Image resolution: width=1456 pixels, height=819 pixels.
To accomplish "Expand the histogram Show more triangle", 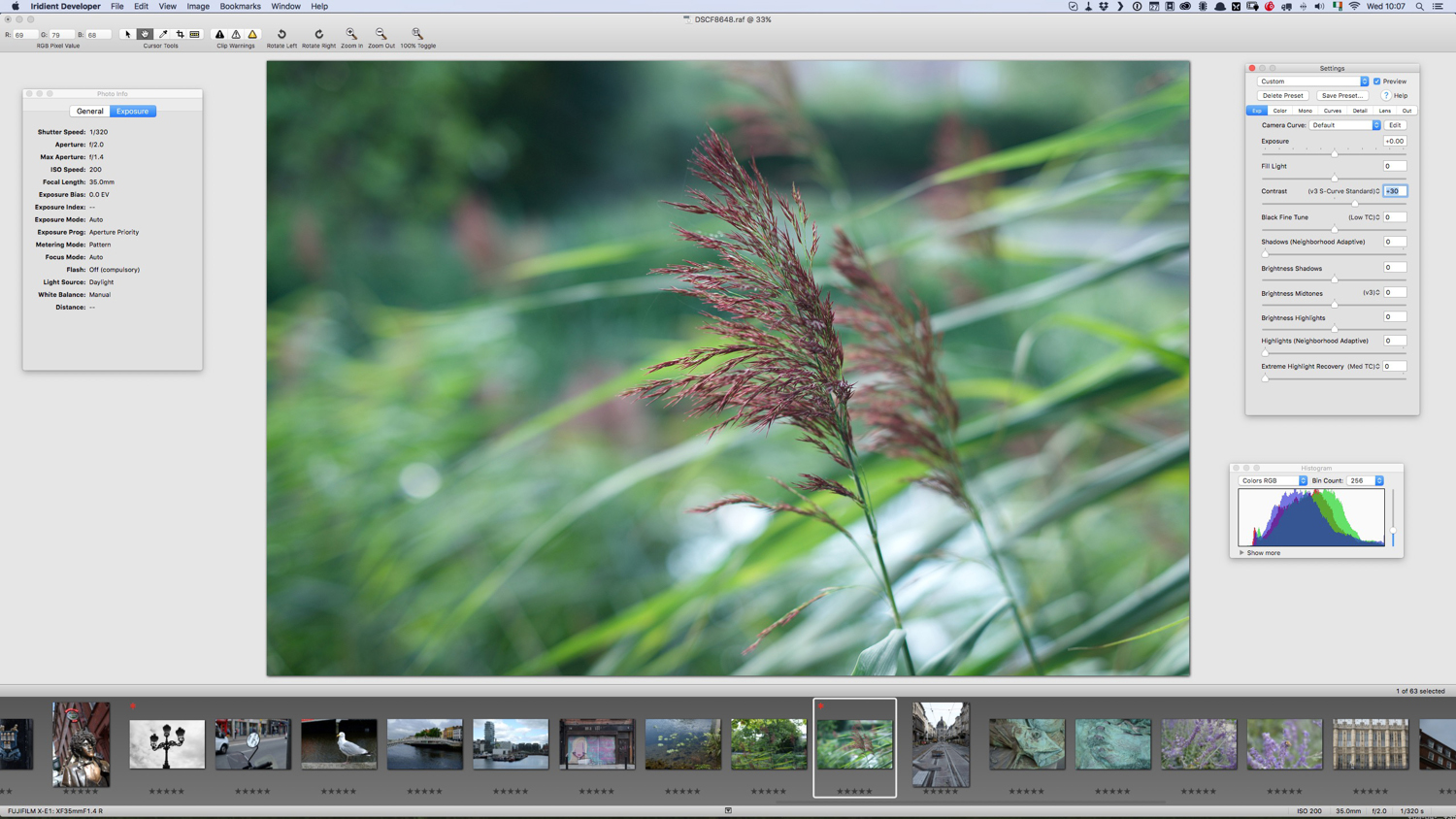I will pyautogui.click(x=1241, y=553).
